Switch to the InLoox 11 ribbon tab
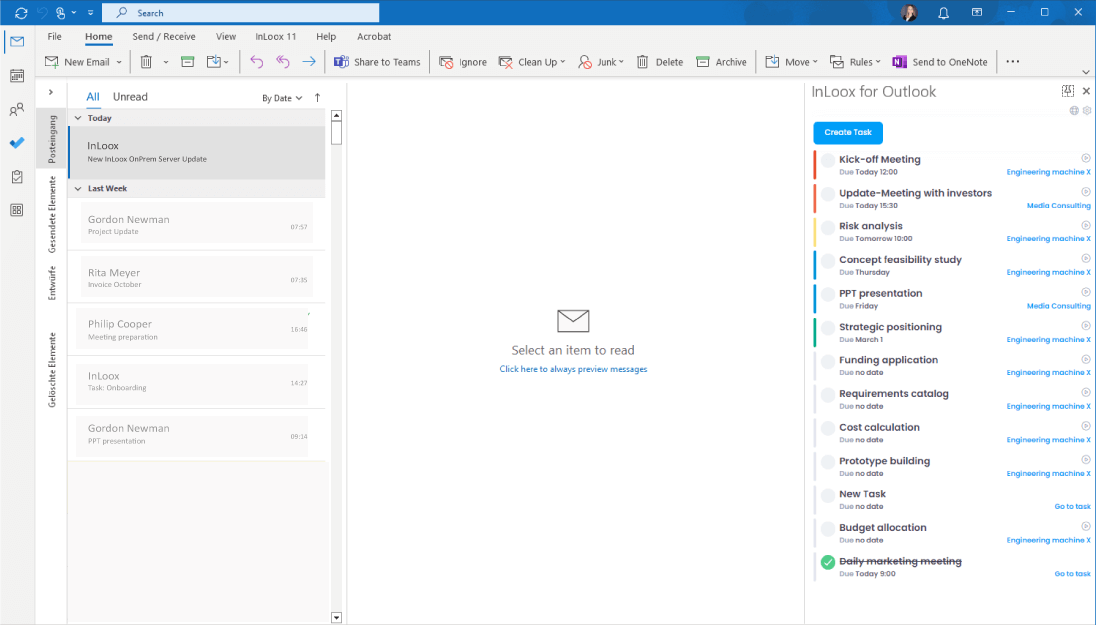Image resolution: width=1096 pixels, height=625 pixels. (x=275, y=36)
